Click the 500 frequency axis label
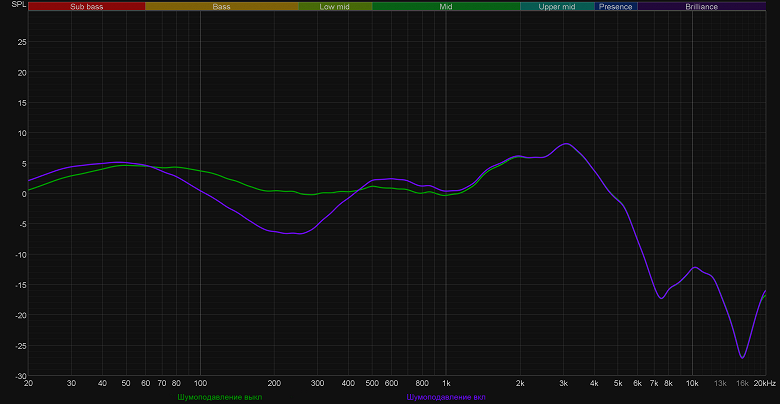 pos(372,383)
